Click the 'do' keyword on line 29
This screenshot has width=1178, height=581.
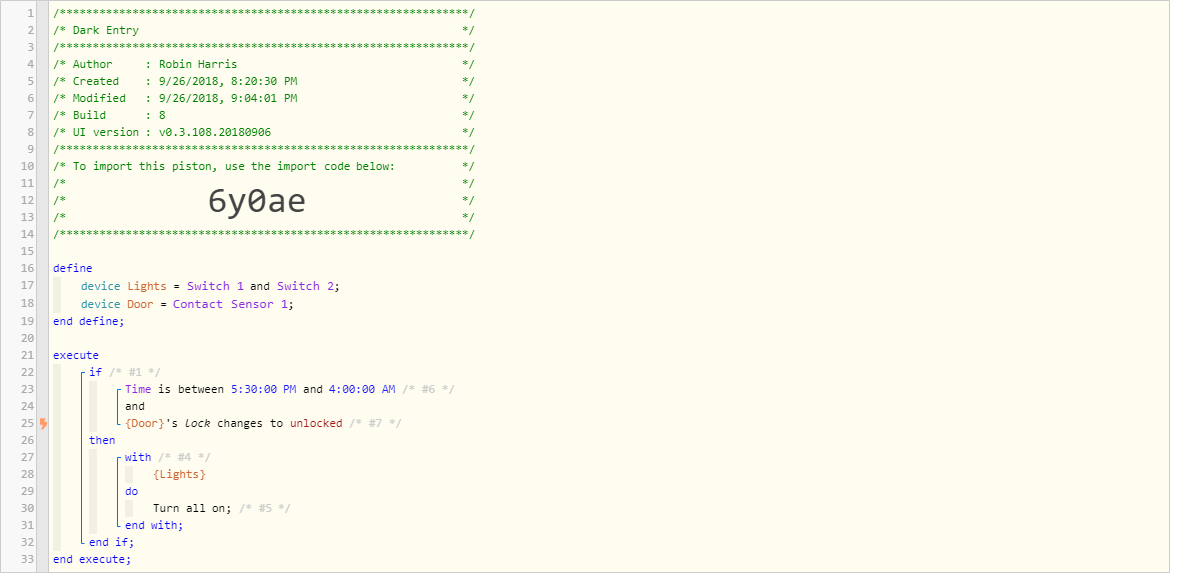point(131,492)
